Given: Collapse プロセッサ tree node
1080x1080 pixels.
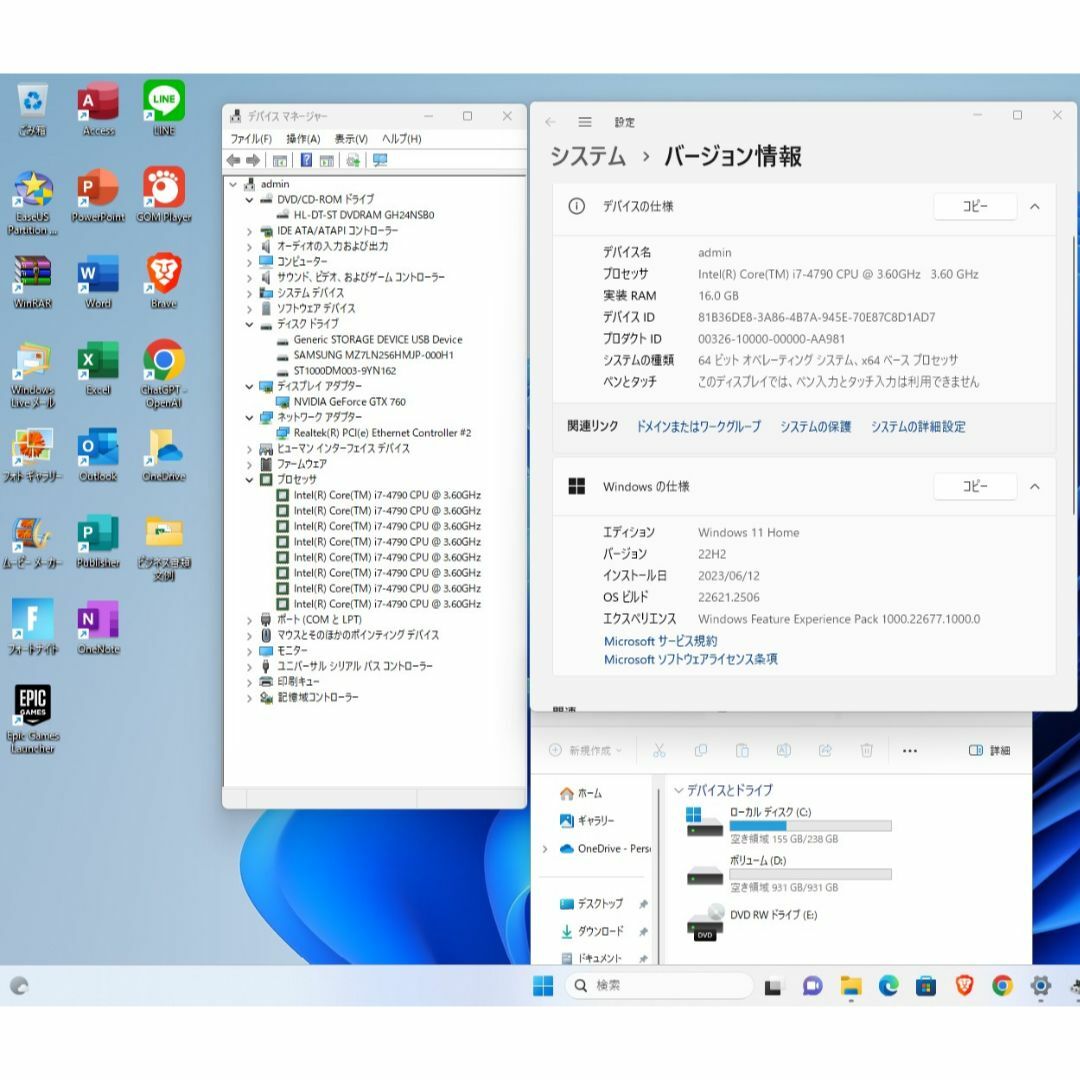Looking at the screenshot, I should pos(249,479).
